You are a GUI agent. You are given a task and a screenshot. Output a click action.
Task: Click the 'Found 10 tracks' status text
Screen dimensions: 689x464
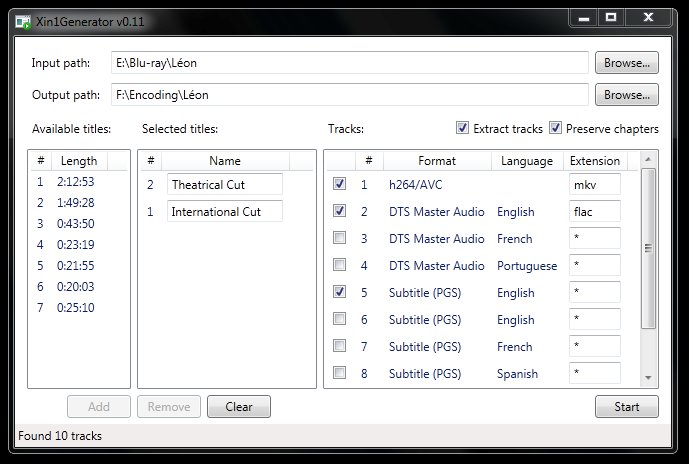pos(60,436)
